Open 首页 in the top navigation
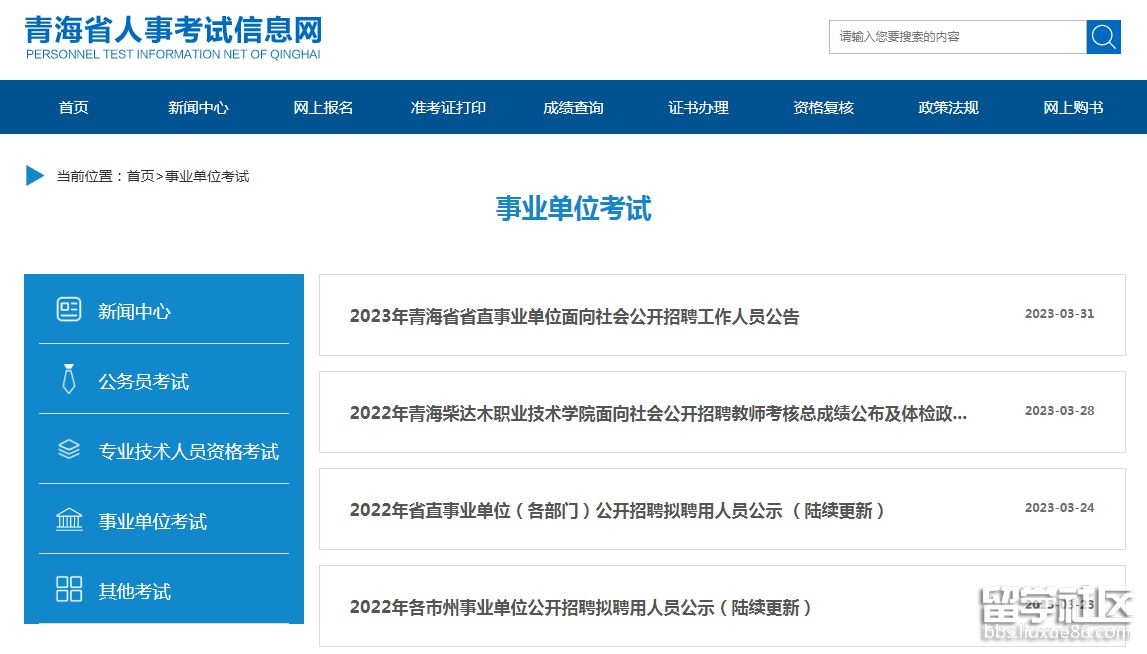1147x654 pixels. (x=73, y=107)
